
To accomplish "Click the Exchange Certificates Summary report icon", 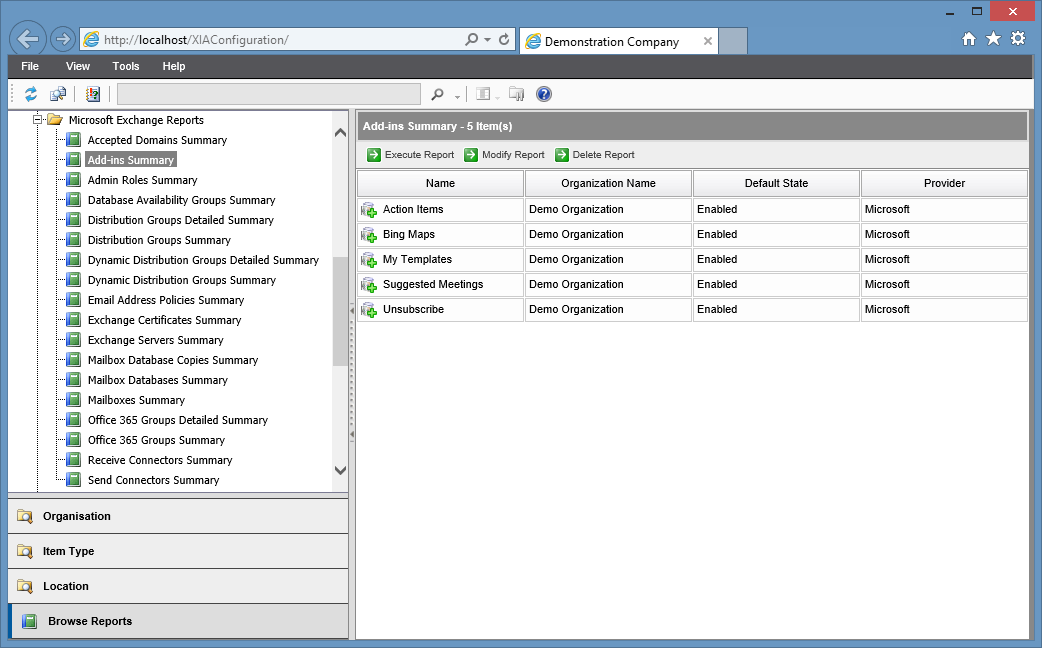I will click(74, 320).
